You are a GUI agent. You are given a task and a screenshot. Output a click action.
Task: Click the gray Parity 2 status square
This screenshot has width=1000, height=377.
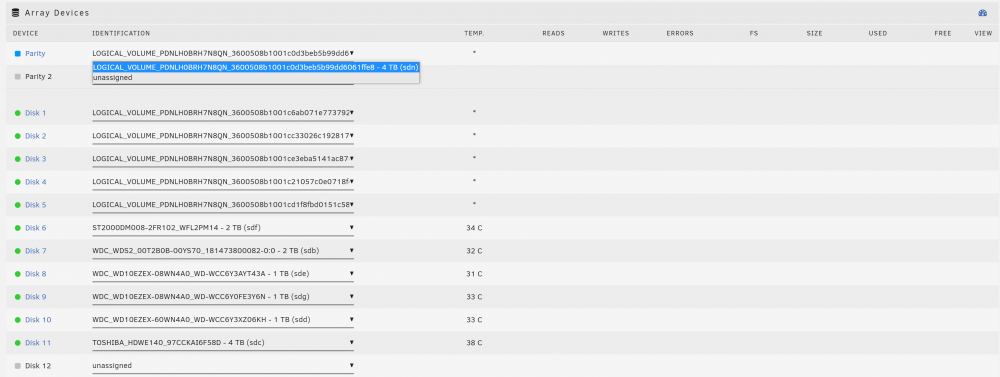click(18, 77)
